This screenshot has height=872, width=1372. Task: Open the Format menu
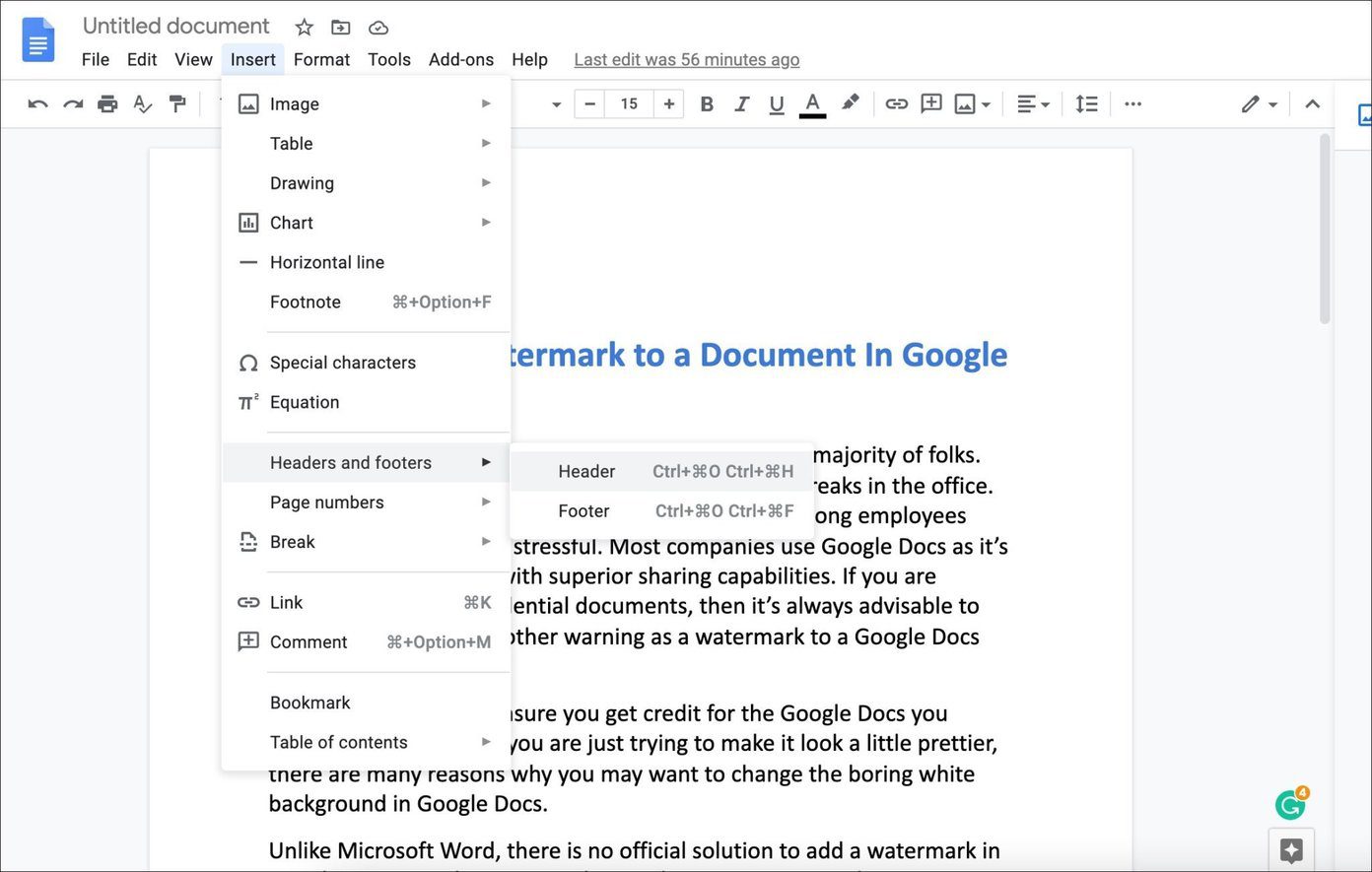click(x=321, y=59)
